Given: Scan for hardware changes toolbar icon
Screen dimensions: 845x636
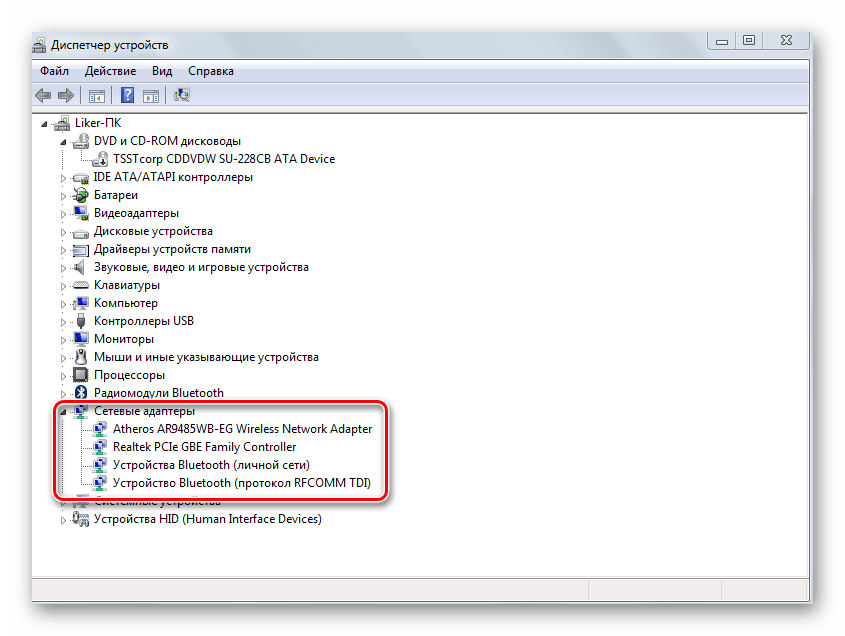Looking at the screenshot, I should click(x=182, y=95).
